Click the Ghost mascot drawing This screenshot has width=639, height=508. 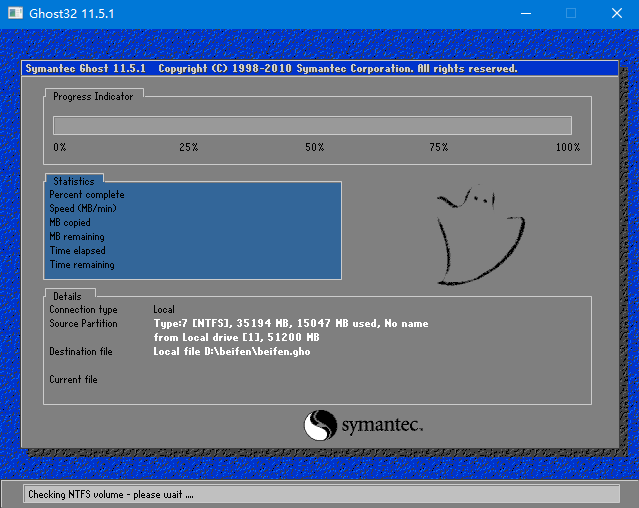(481, 235)
